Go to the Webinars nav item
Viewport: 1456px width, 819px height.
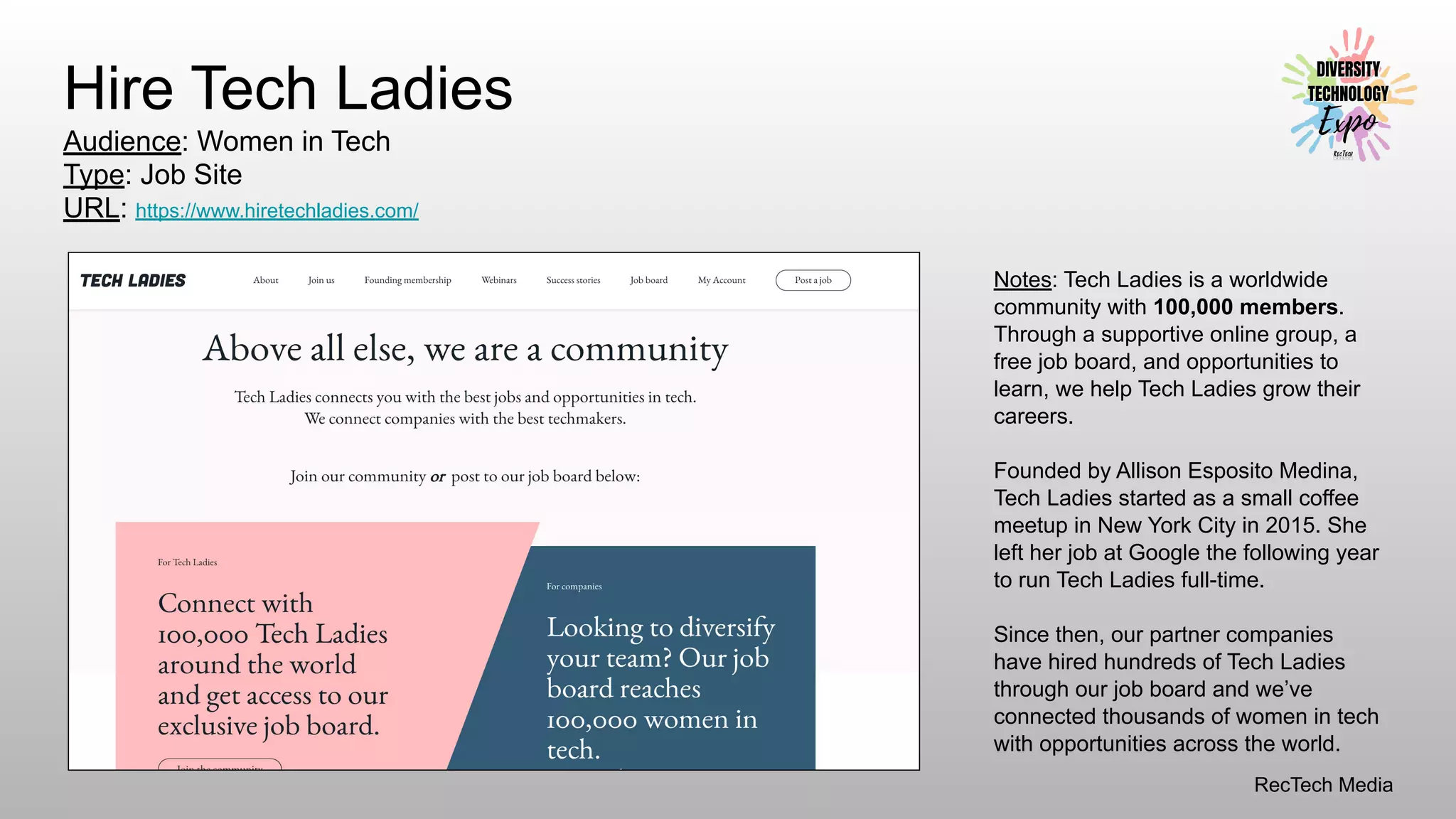499,280
